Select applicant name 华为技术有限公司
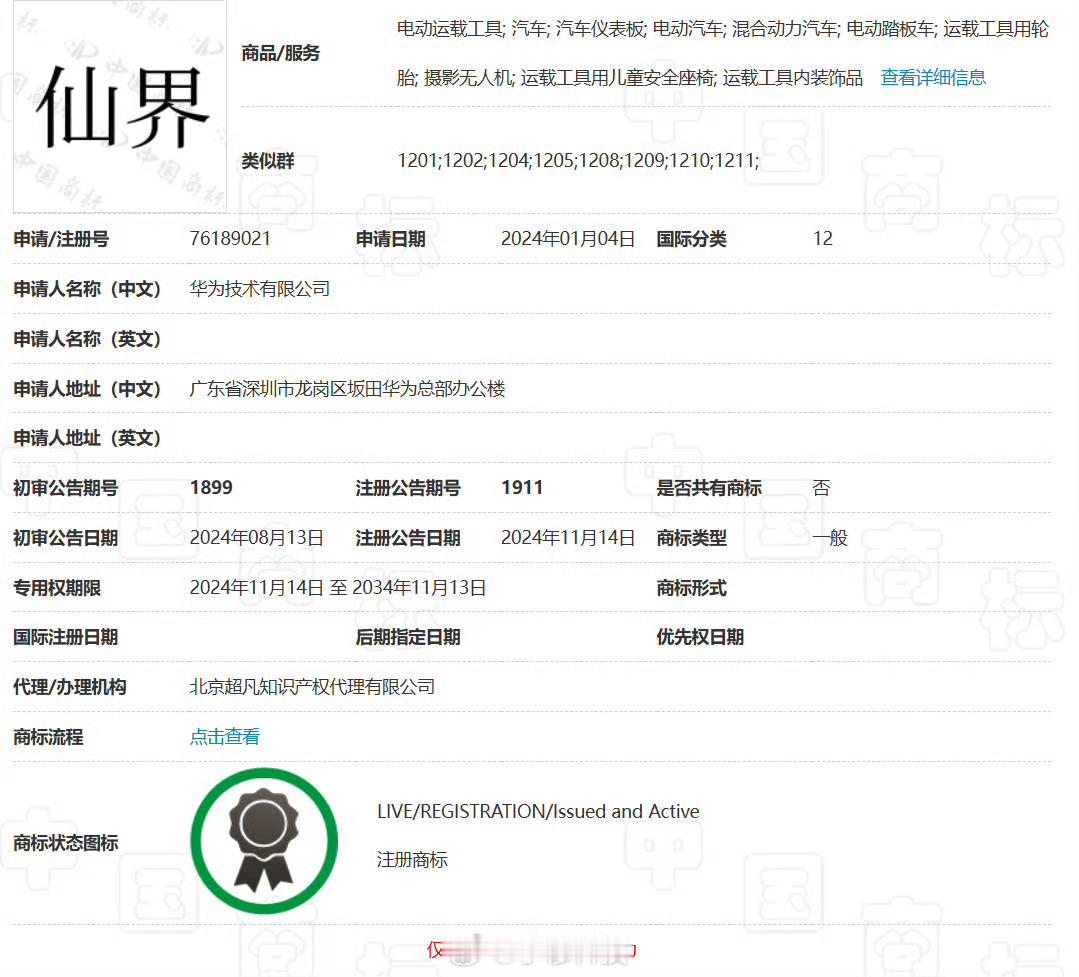 (259, 289)
